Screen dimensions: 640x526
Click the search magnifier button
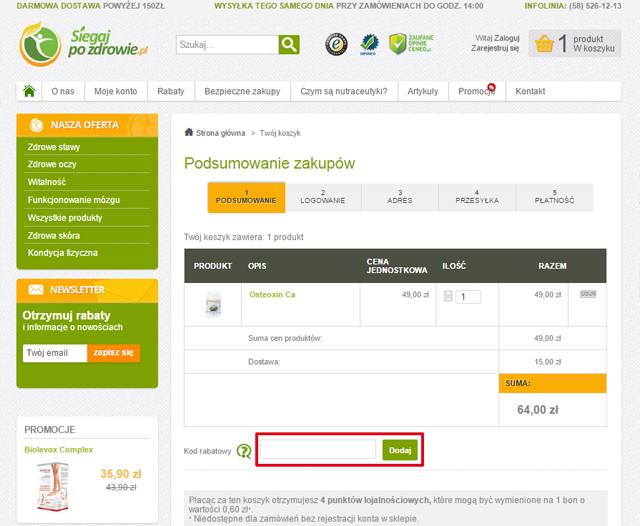pyautogui.click(x=289, y=45)
